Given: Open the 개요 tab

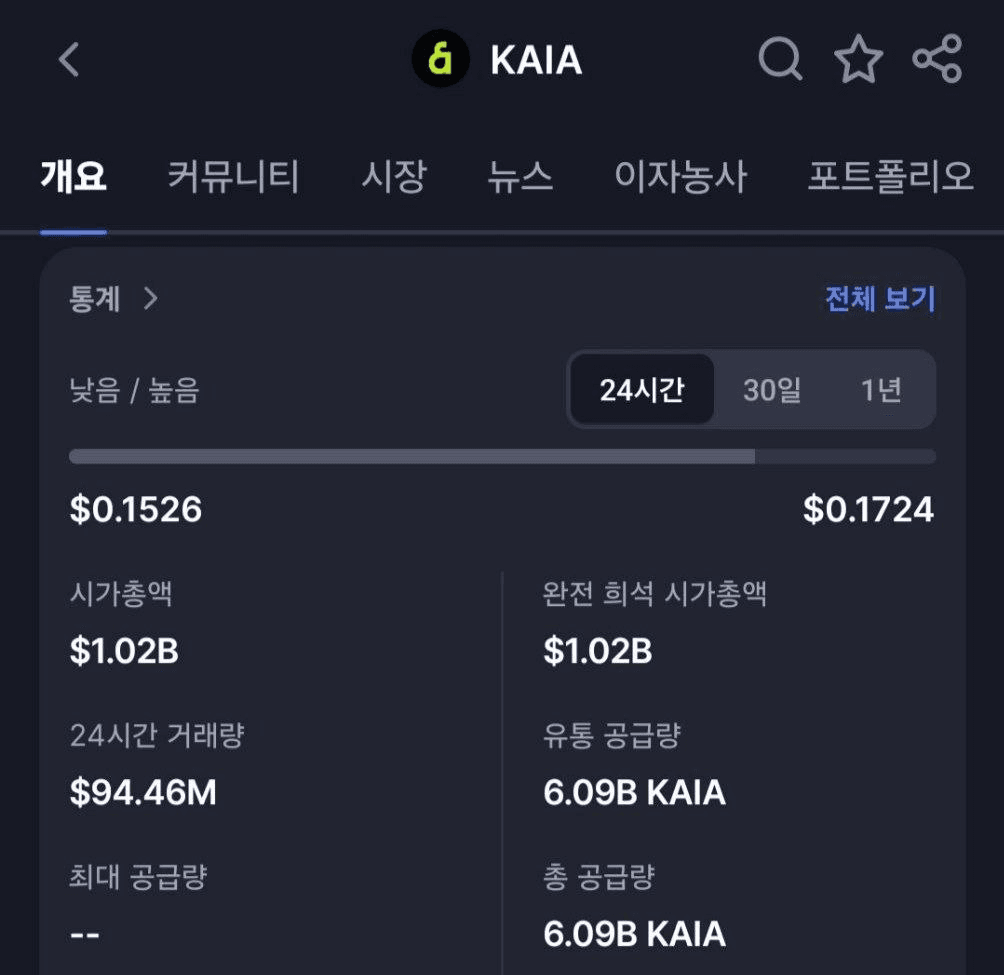Looking at the screenshot, I should coord(74,176).
